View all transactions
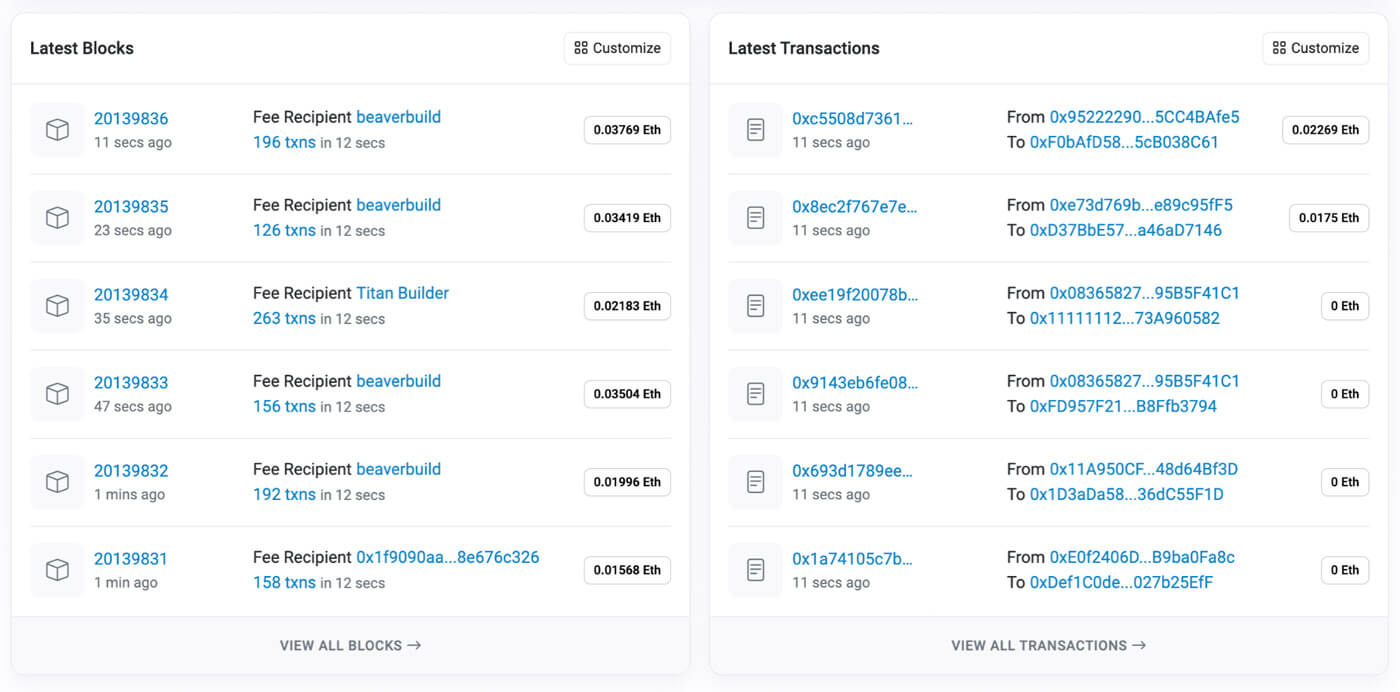The height and width of the screenshot is (692, 1400). coord(1048,646)
